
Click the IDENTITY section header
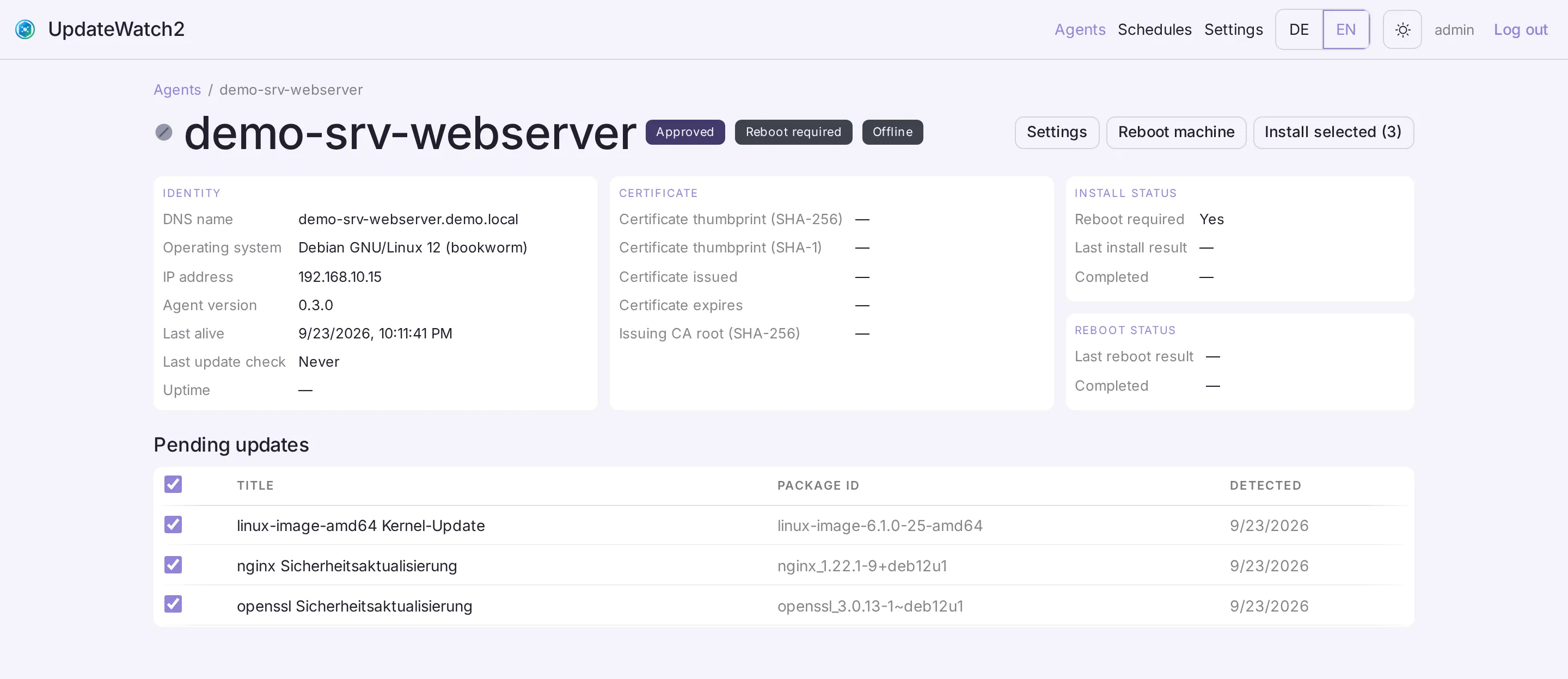tap(191, 193)
